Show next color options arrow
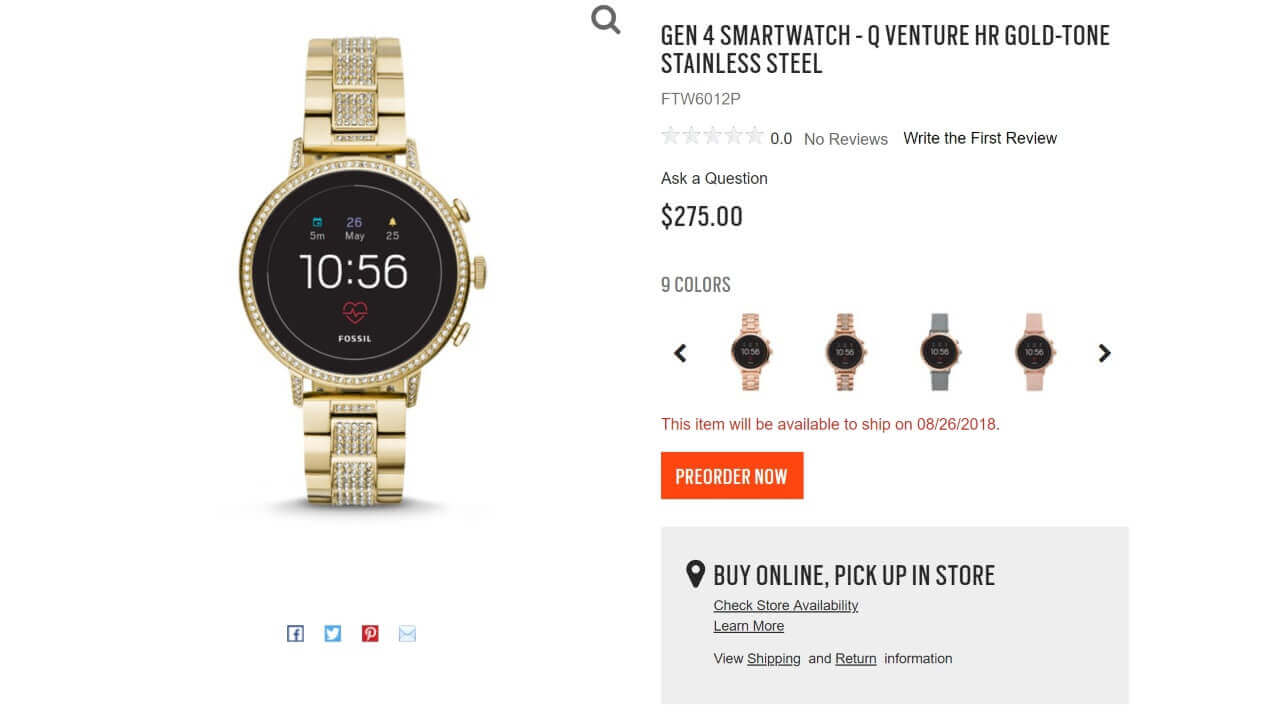Viewport: 1280px width, 720px height. click(1104, 353)
